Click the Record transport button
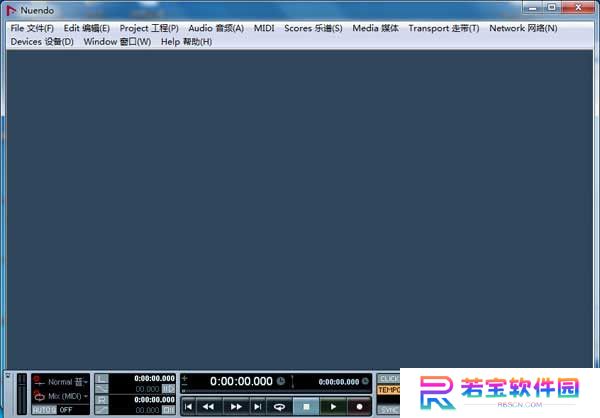This screenshot has height=418, width=600. point(359,407)
